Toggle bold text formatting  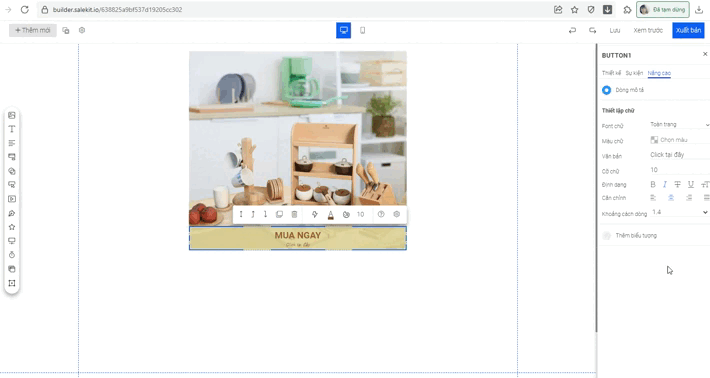click(x=653, y=184)
